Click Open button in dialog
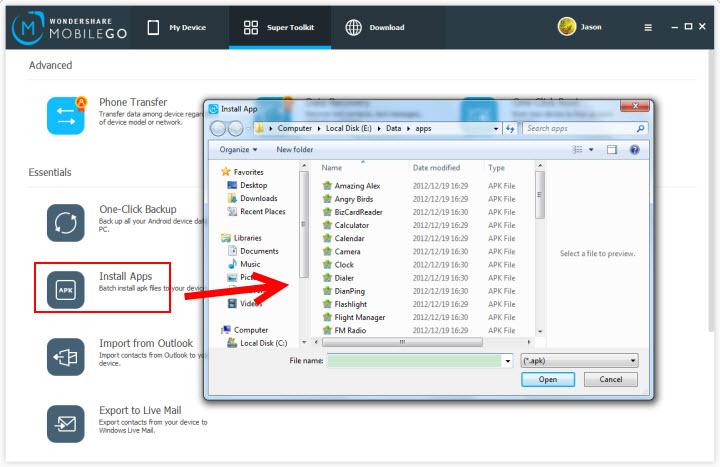 coord(548,380)
